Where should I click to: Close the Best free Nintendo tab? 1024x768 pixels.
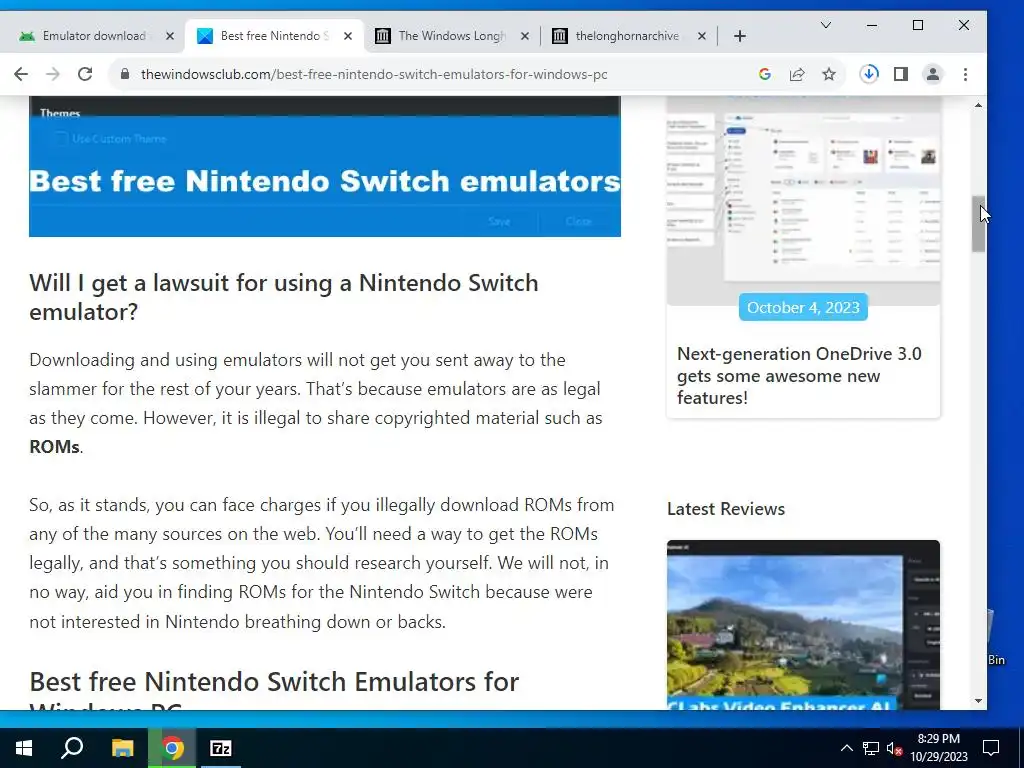click(348, 36)
